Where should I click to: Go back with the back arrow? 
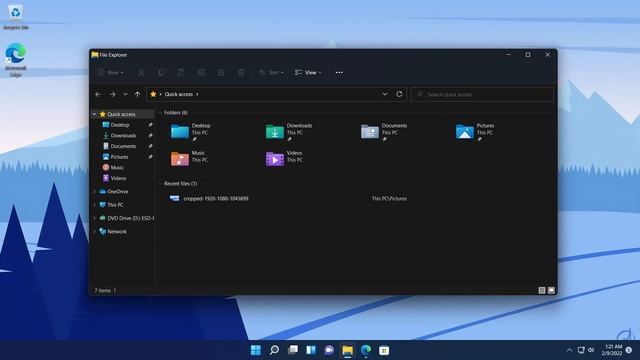[x=98, y=94]
